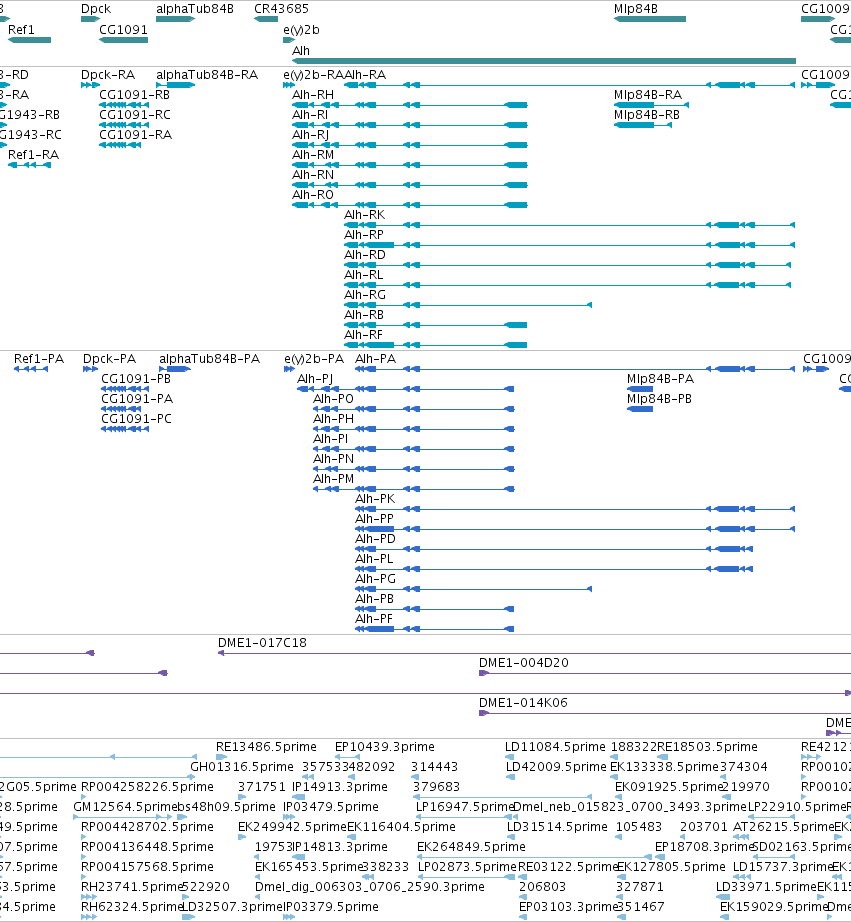The height and width of the screenshot is (922, 851).
Task: Select the LD42009.5prime EST label
Action: point(556,767)
